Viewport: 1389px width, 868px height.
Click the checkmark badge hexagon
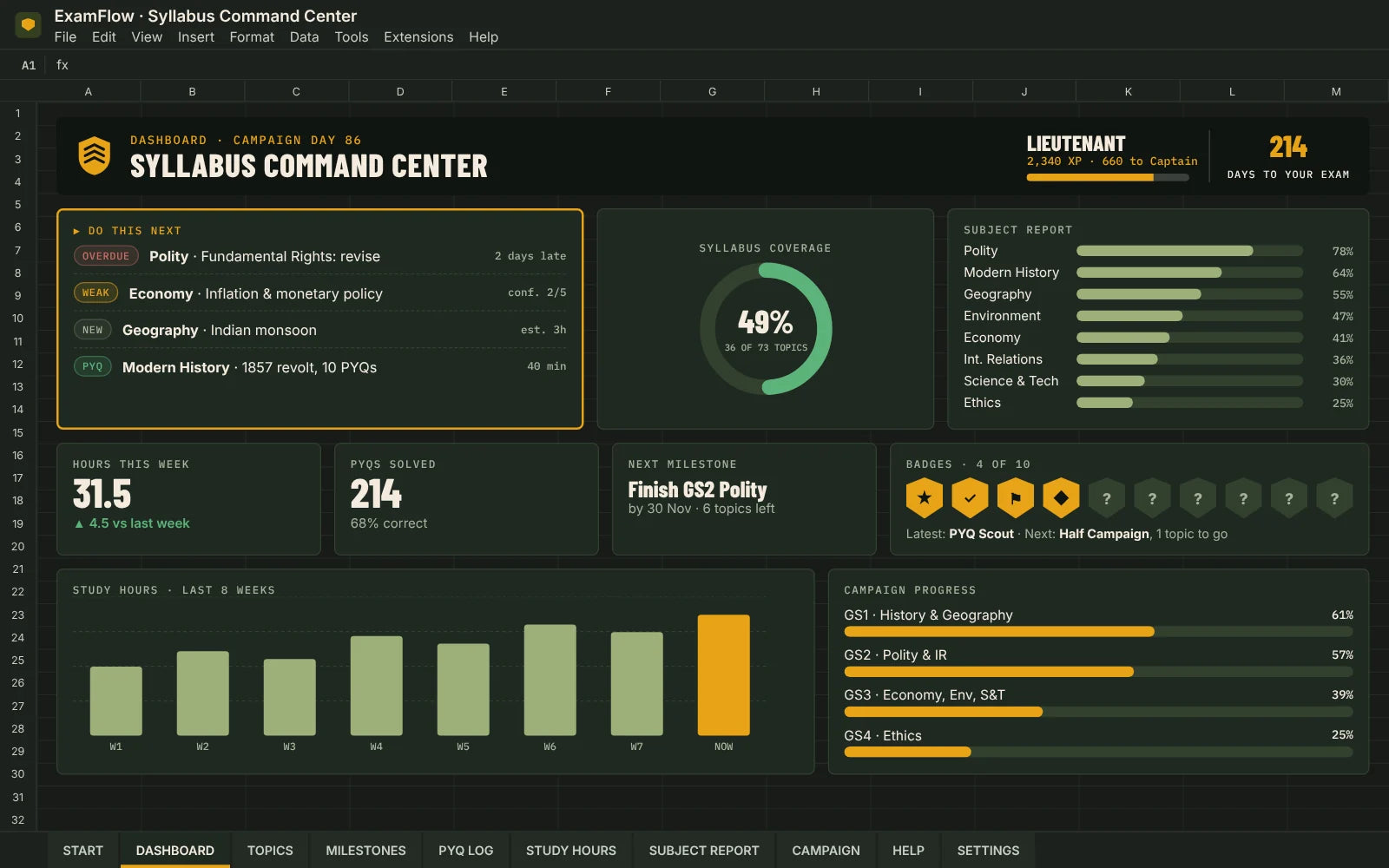click(x=970, y=498)
